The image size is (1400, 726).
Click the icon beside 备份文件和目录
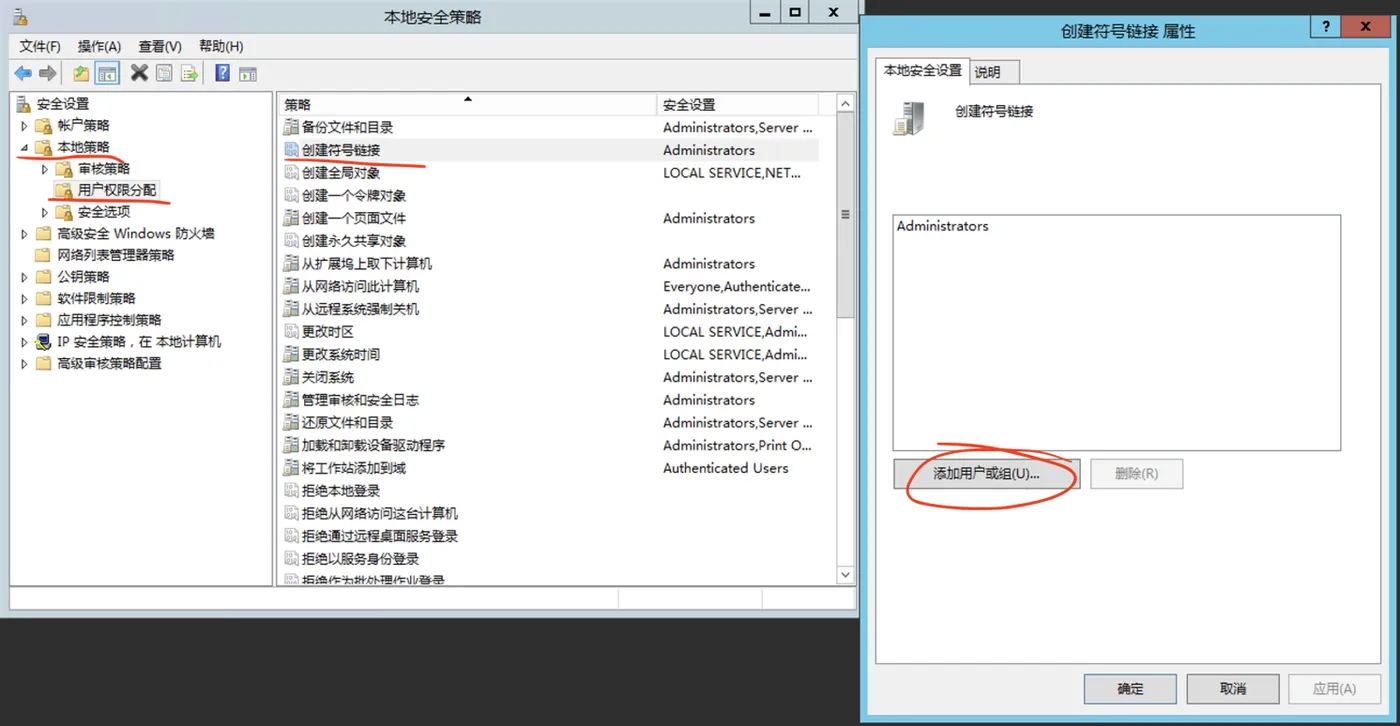291,127
